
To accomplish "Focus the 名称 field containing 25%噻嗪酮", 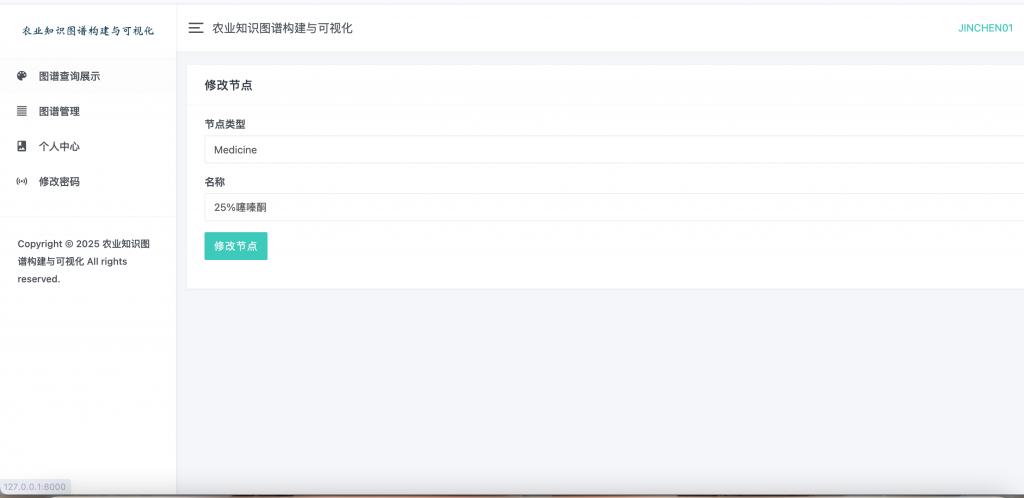I will 614,207.
